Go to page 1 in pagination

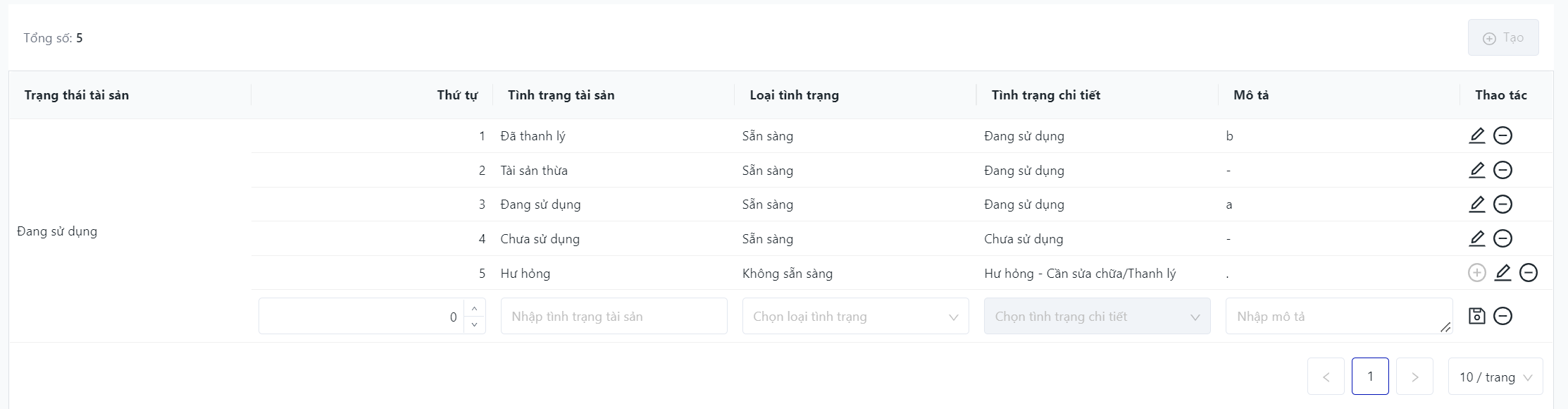pos(1370,377)
